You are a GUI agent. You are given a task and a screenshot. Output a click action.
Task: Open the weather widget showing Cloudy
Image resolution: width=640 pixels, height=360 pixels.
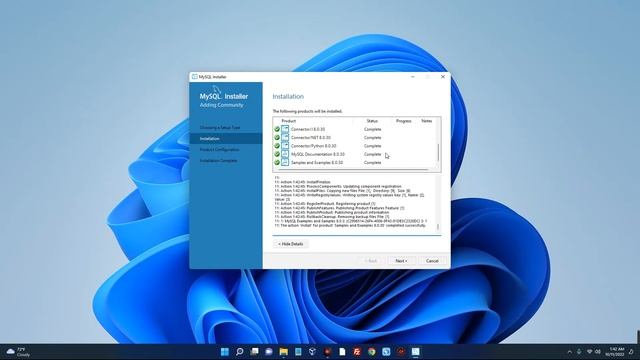[18, 352]
